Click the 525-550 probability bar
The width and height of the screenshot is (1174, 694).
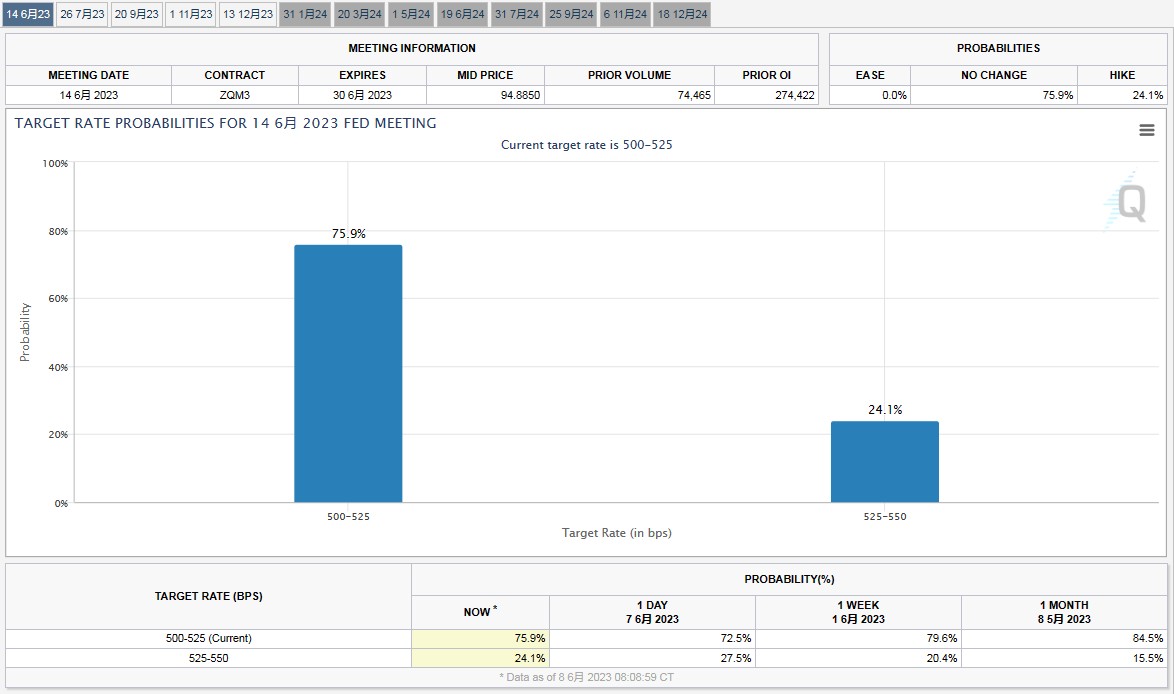(884, 461)
